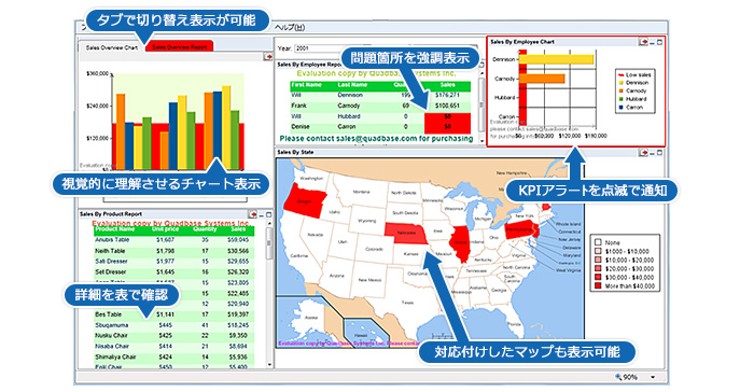This screenshot has width=754, height=392.
Task: Click the red $0 cell in Hubbard row
Action: click(x=447, y=117)
